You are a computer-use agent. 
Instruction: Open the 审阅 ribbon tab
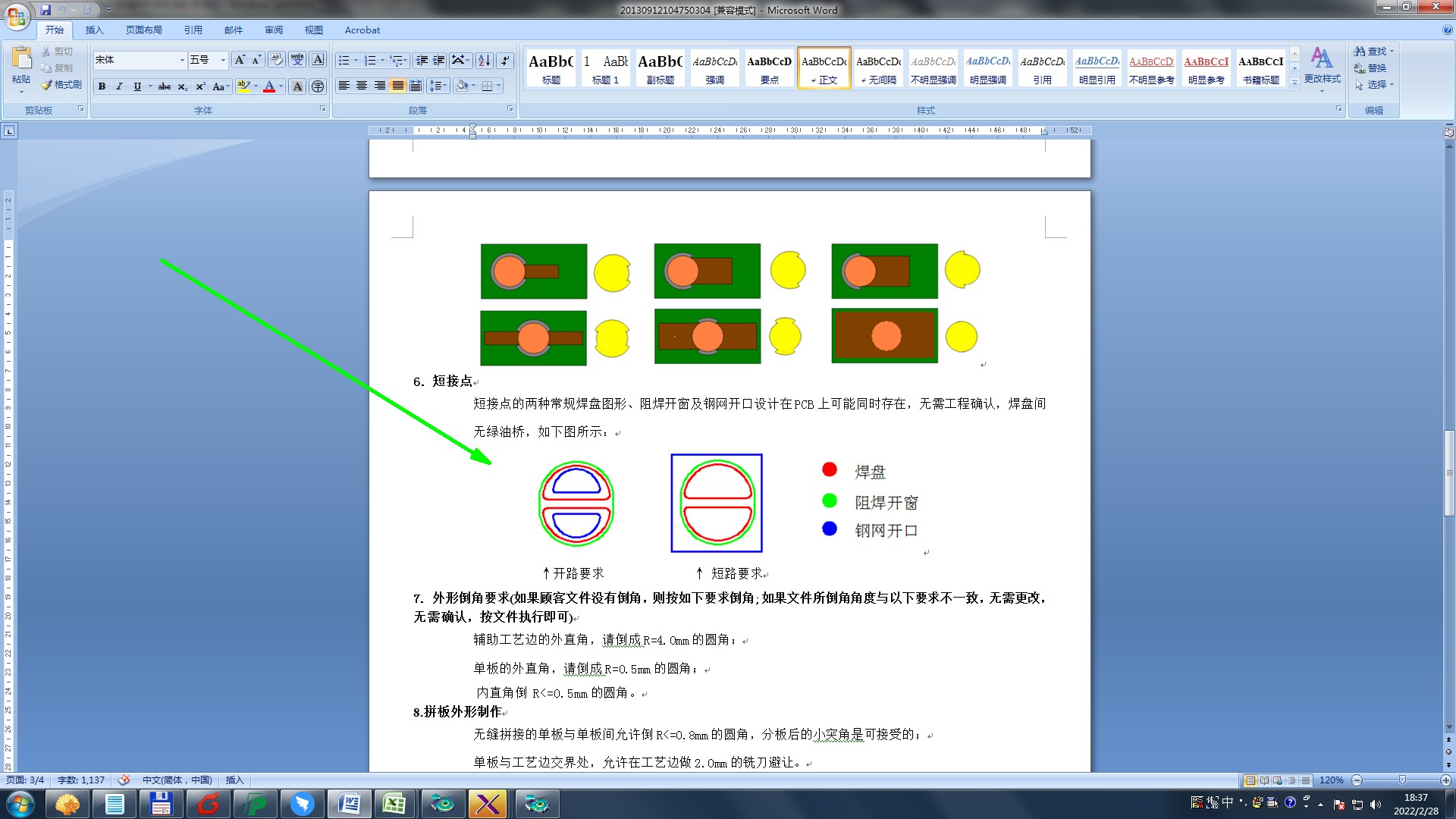(x=273, y=30)
